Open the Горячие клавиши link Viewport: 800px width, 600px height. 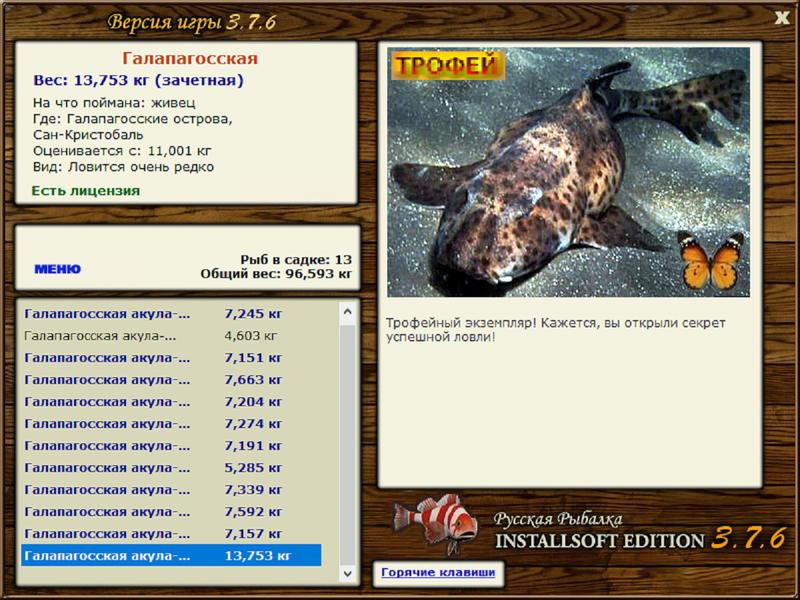click(x=438, y=572)
